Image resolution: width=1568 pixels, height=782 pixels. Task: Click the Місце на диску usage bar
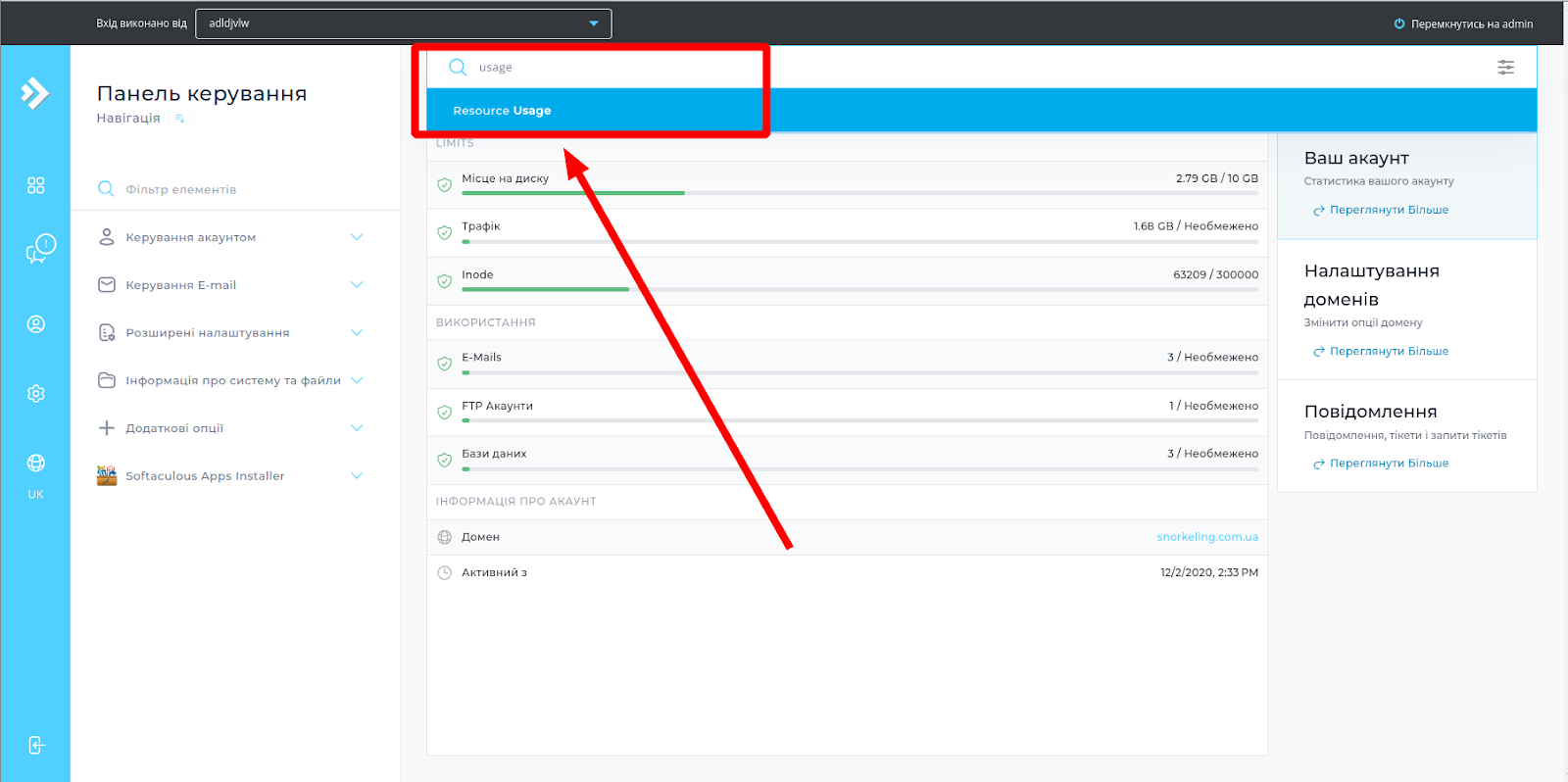(x=860, y=193)
